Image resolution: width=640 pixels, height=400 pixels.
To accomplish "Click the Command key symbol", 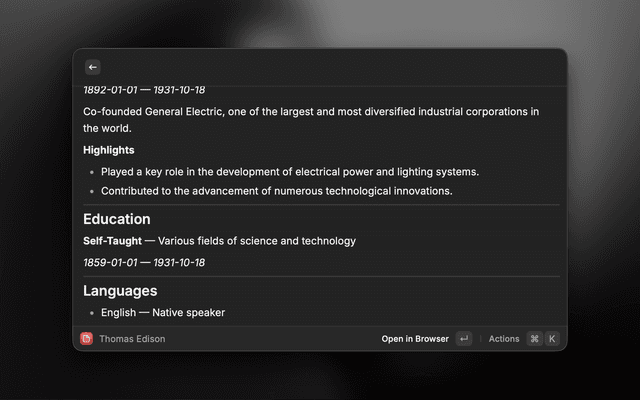I will (534, 339).
